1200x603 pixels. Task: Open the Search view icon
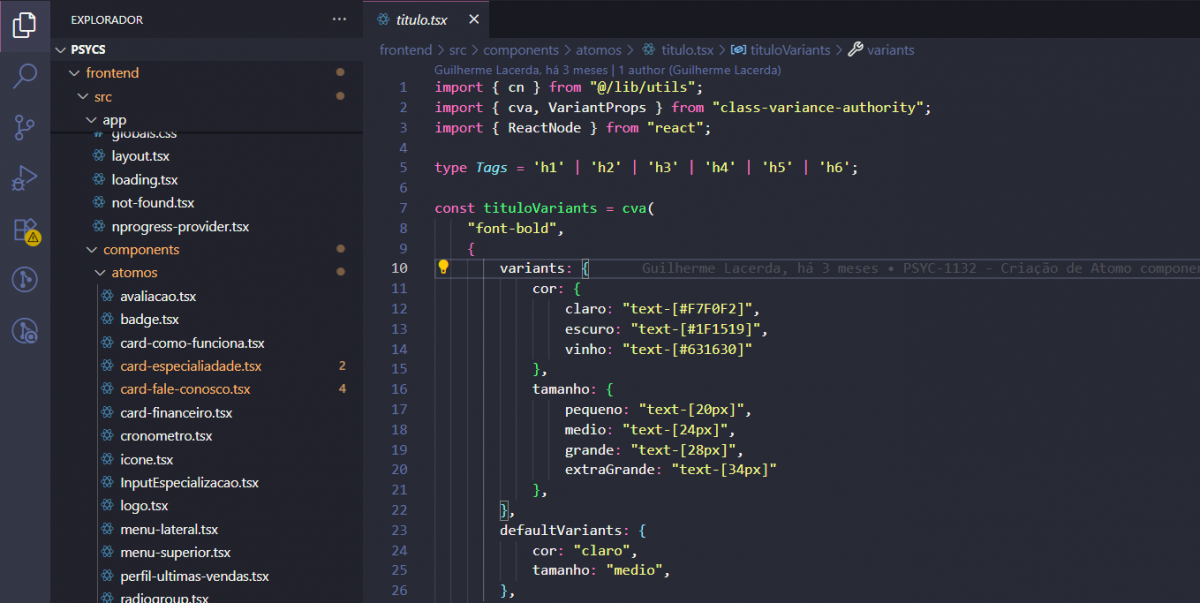click(25, 76)
